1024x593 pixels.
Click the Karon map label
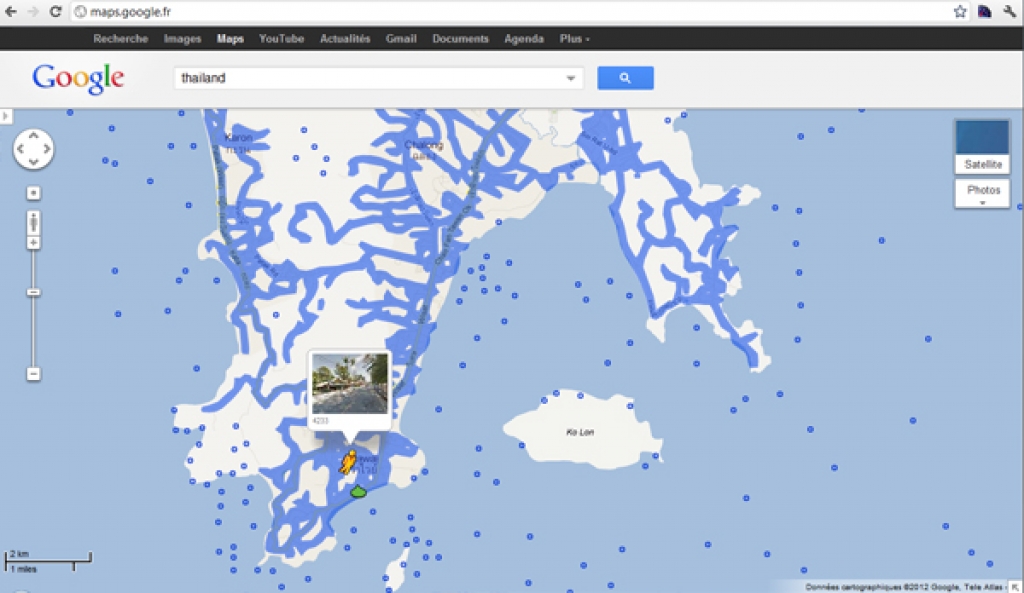click(x=238, y=138)
